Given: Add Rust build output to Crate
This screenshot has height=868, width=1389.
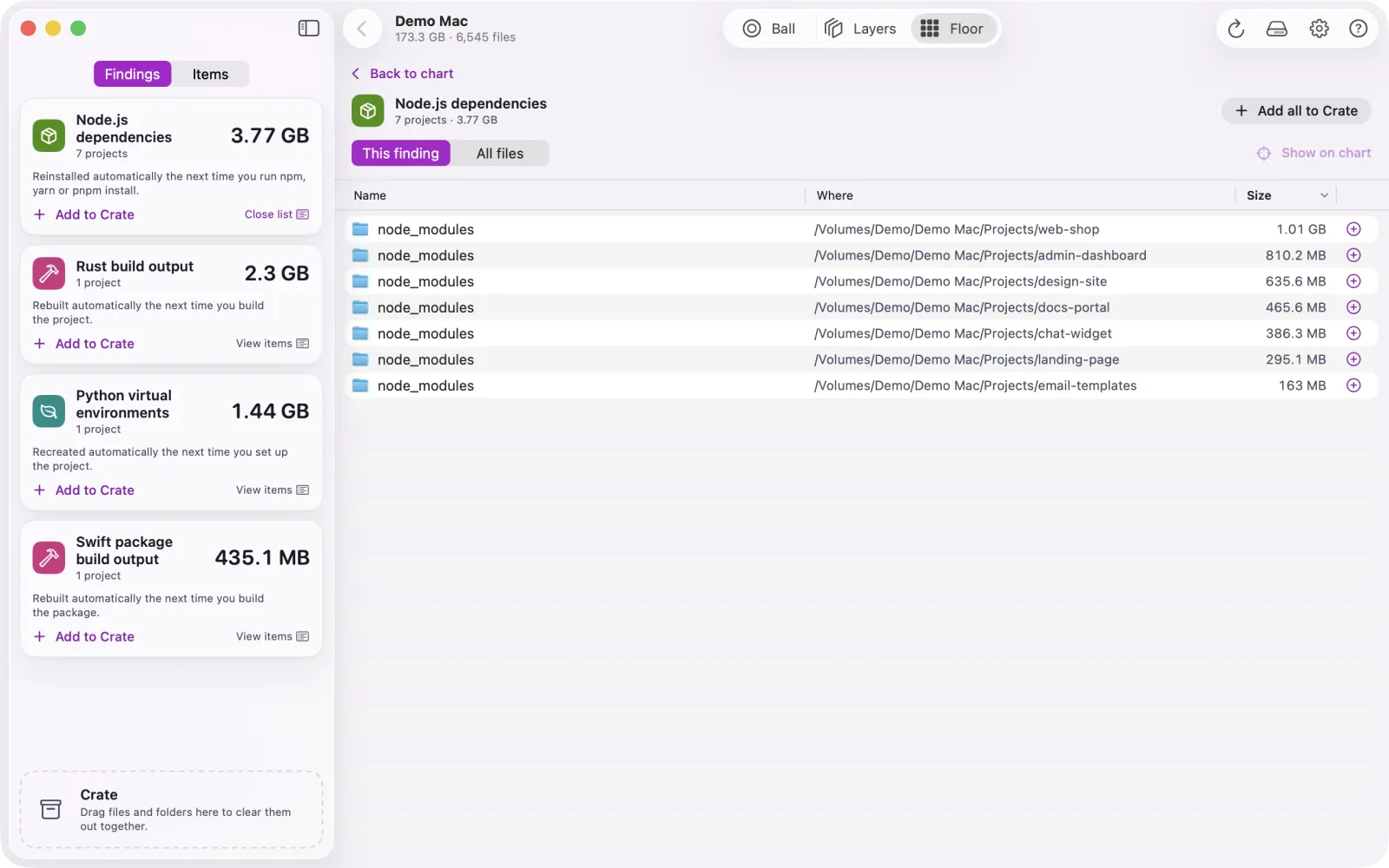Looking at the screenshot, I should click(x=84, y=344).
